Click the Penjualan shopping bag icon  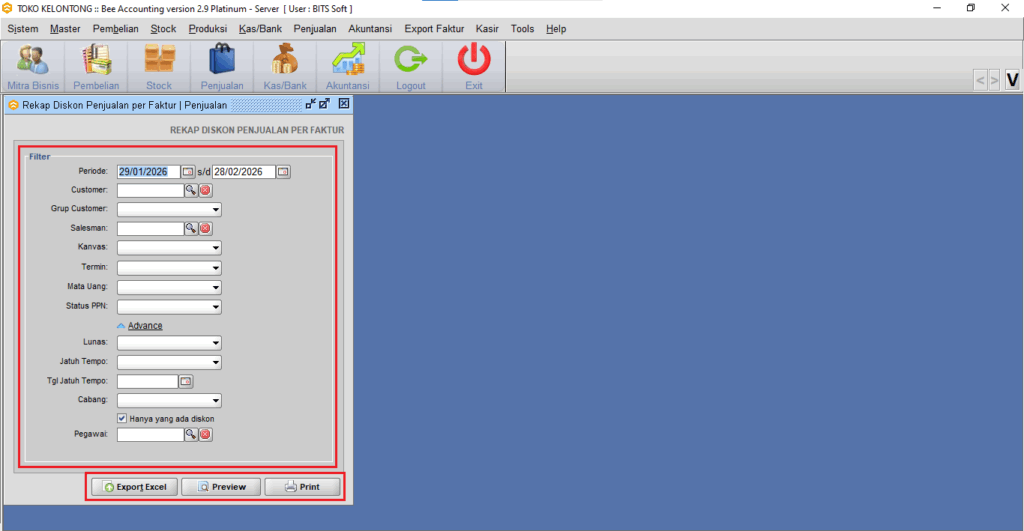point(222,62)
